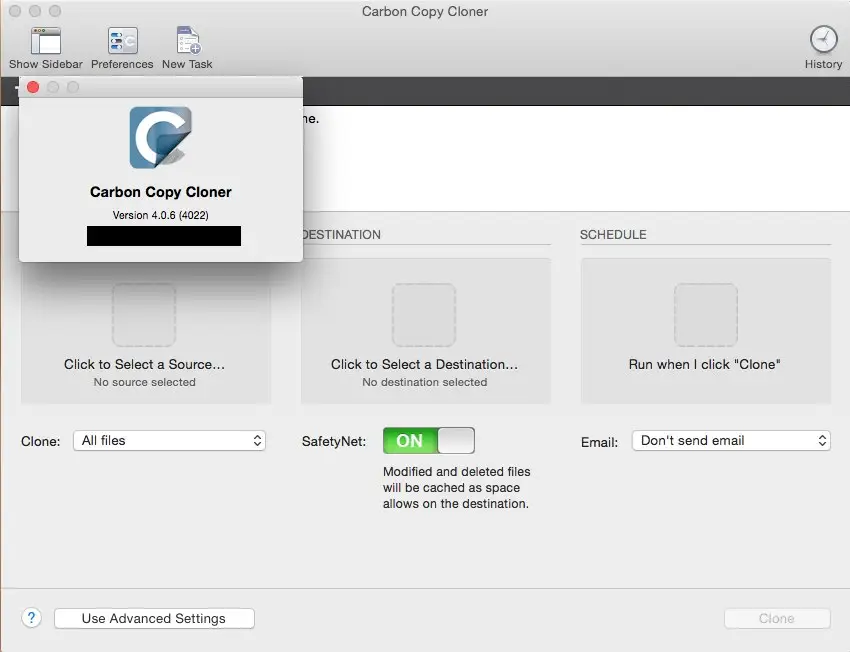Close the About Carbon Copy Cloner window
The width and height of the screenshot is (850, 652).
coord(33,87)
